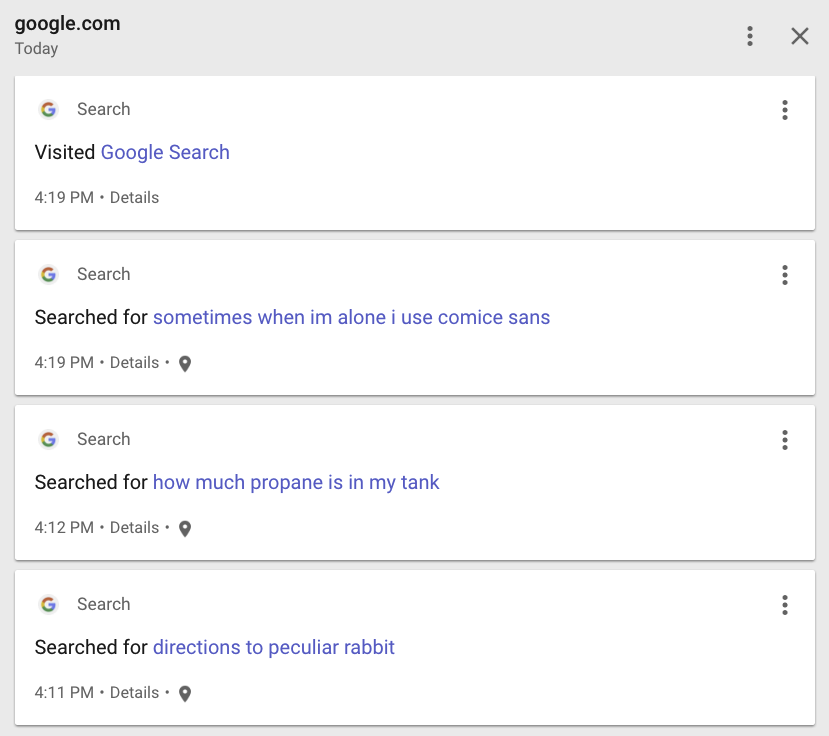
Task: Open the directions to peculiar rabbit link
Action: click(273, 647)
